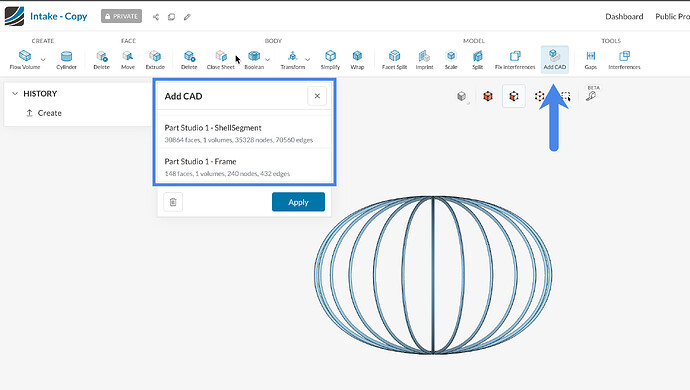690x390 pixels.
Task: Click the copy project icon
Action: (171, 17)
